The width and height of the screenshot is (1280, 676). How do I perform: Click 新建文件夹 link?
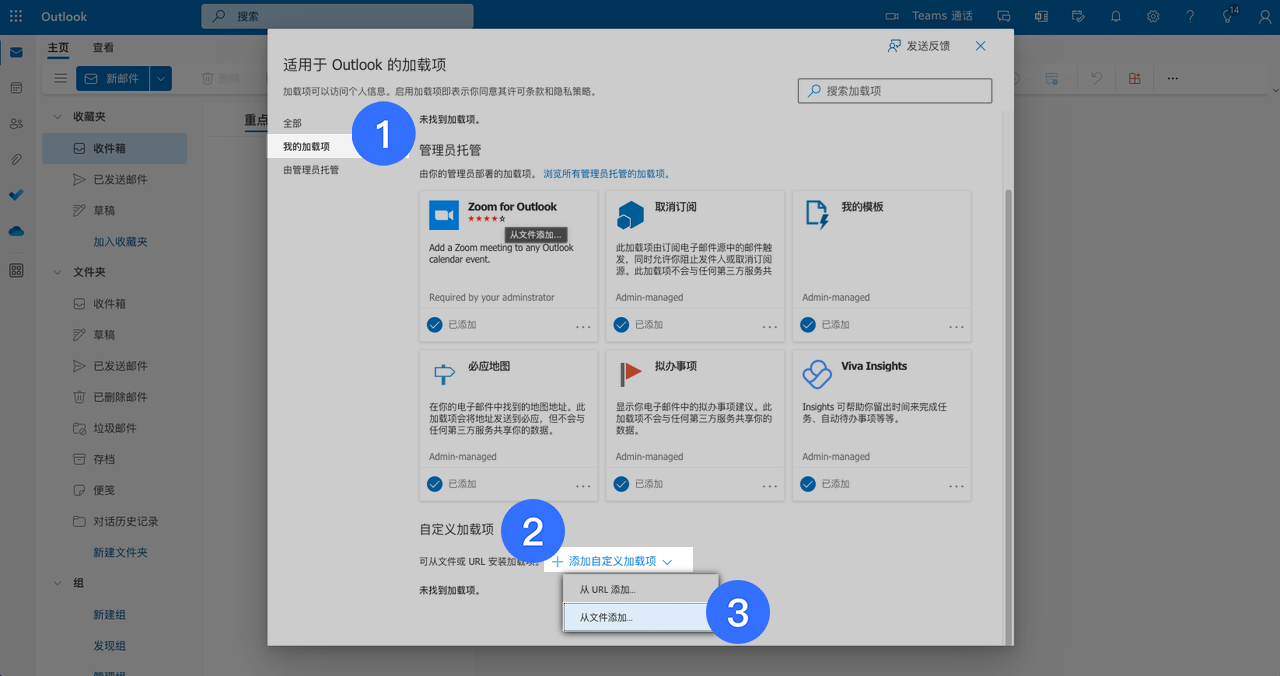120,553
